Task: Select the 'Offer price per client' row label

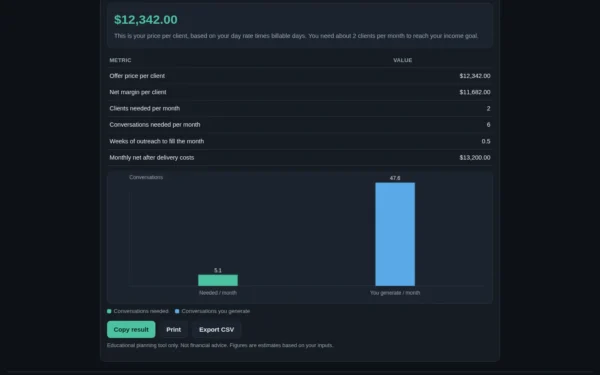Action: (137, 76)
